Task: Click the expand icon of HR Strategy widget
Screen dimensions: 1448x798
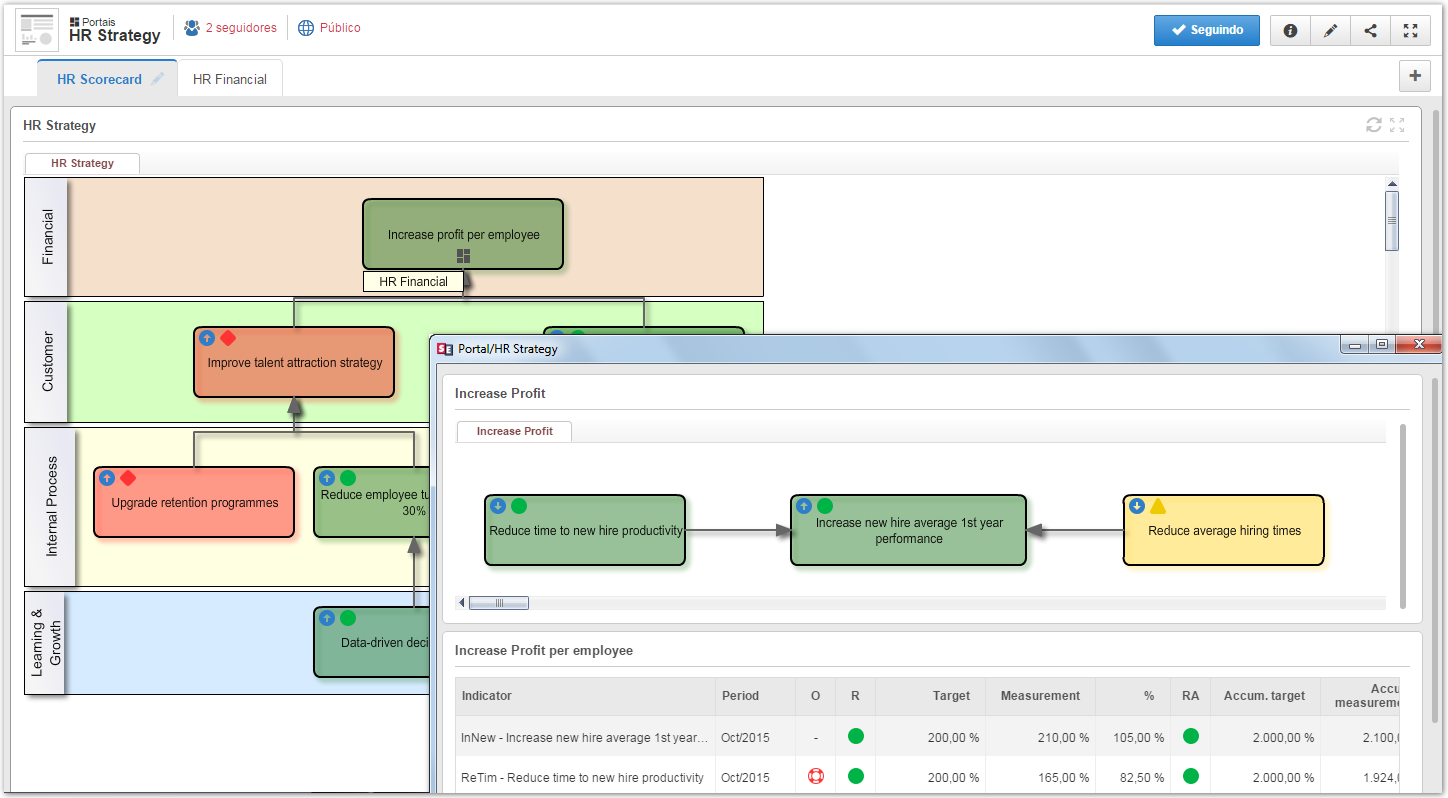Action: (x=1397, y=125)
